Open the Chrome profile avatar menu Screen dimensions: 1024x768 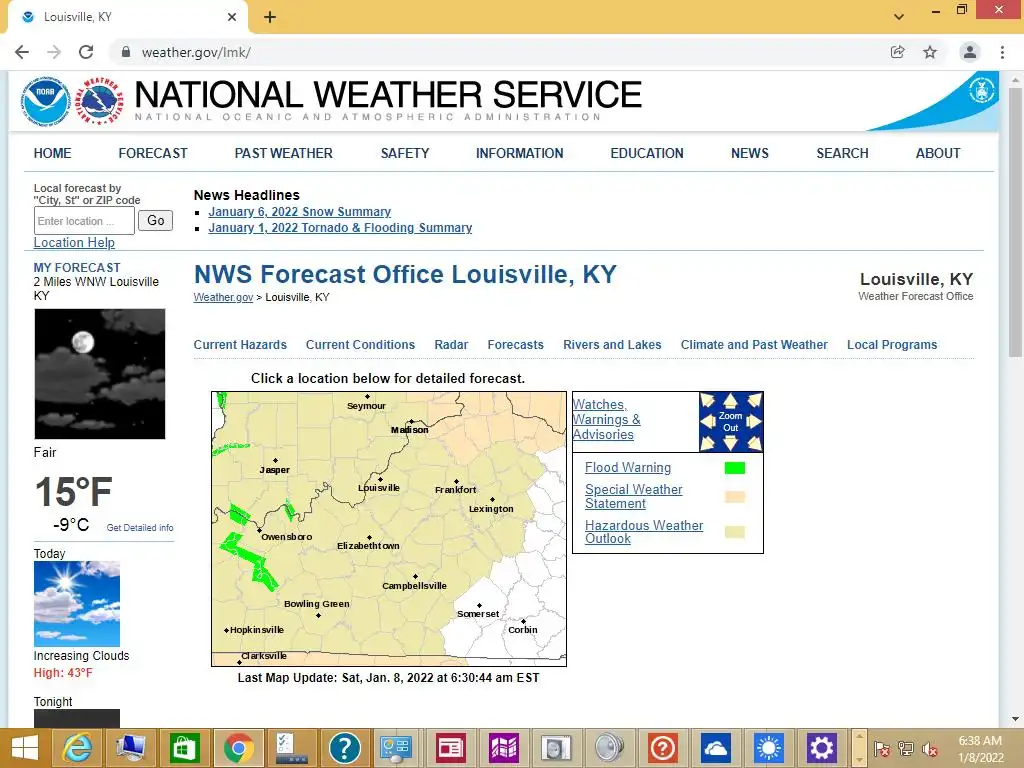(x=970, y=52)
